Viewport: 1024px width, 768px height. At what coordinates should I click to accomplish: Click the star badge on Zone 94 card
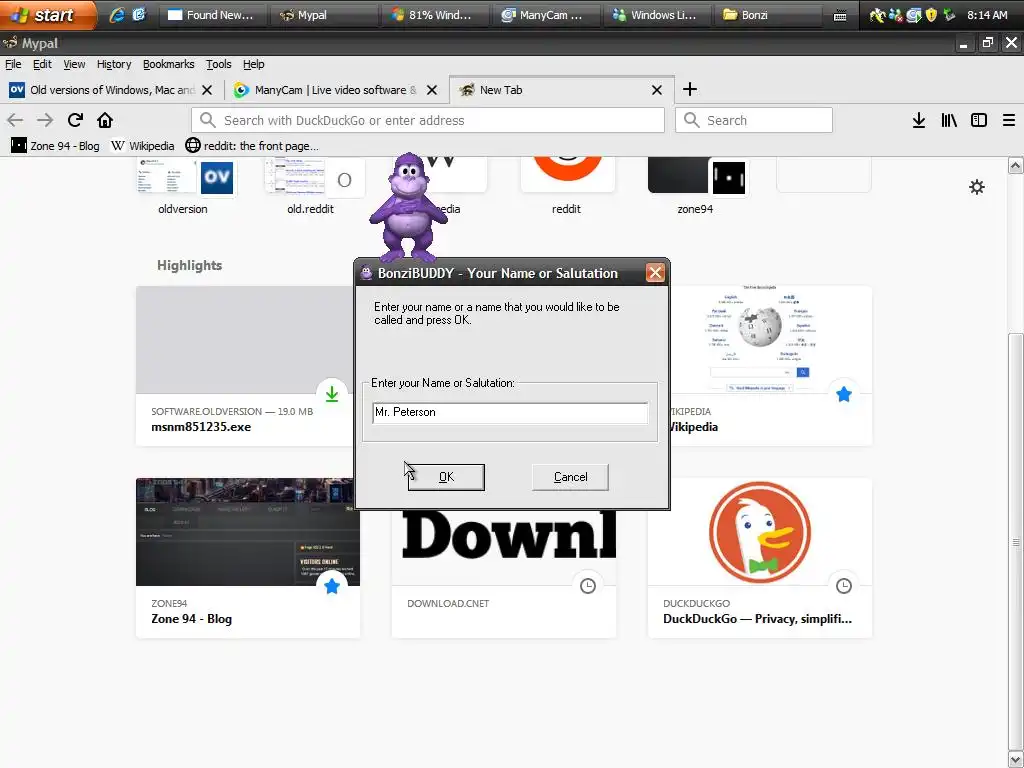[x=332, y=586]
